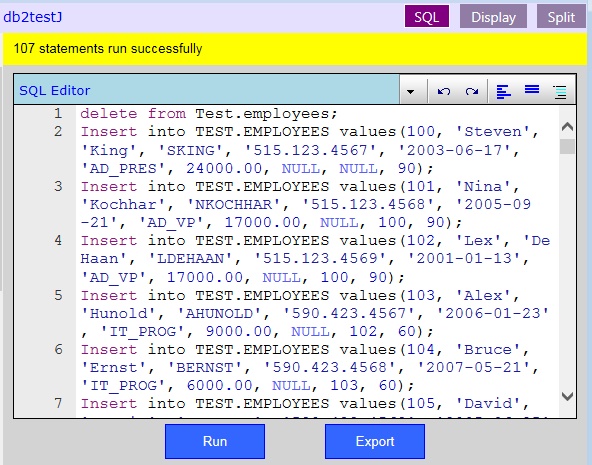Click the indent format icon
This screenshot has width=592, height=465.
tap(560, 92)
